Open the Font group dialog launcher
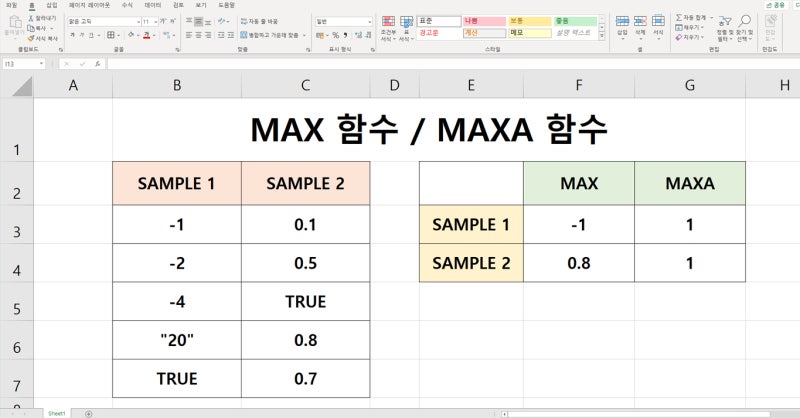The height and width of the screenshot is (418, 800). 178,50
